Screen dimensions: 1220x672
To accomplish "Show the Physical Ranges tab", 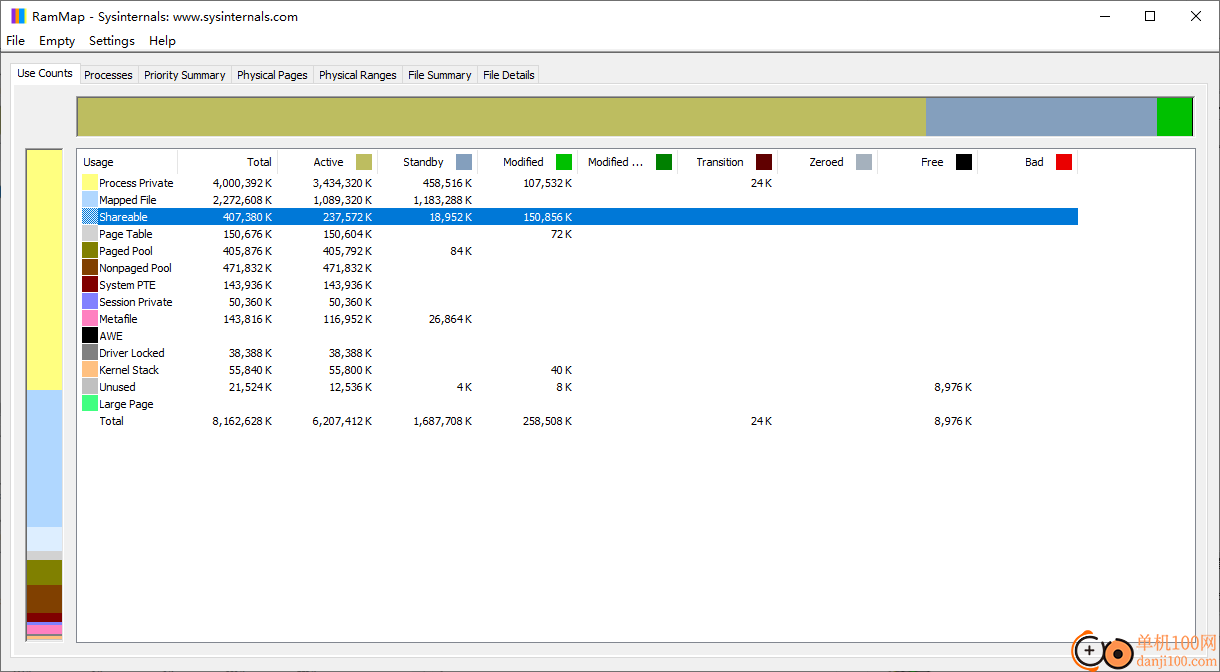I will (x=358, y=75).
